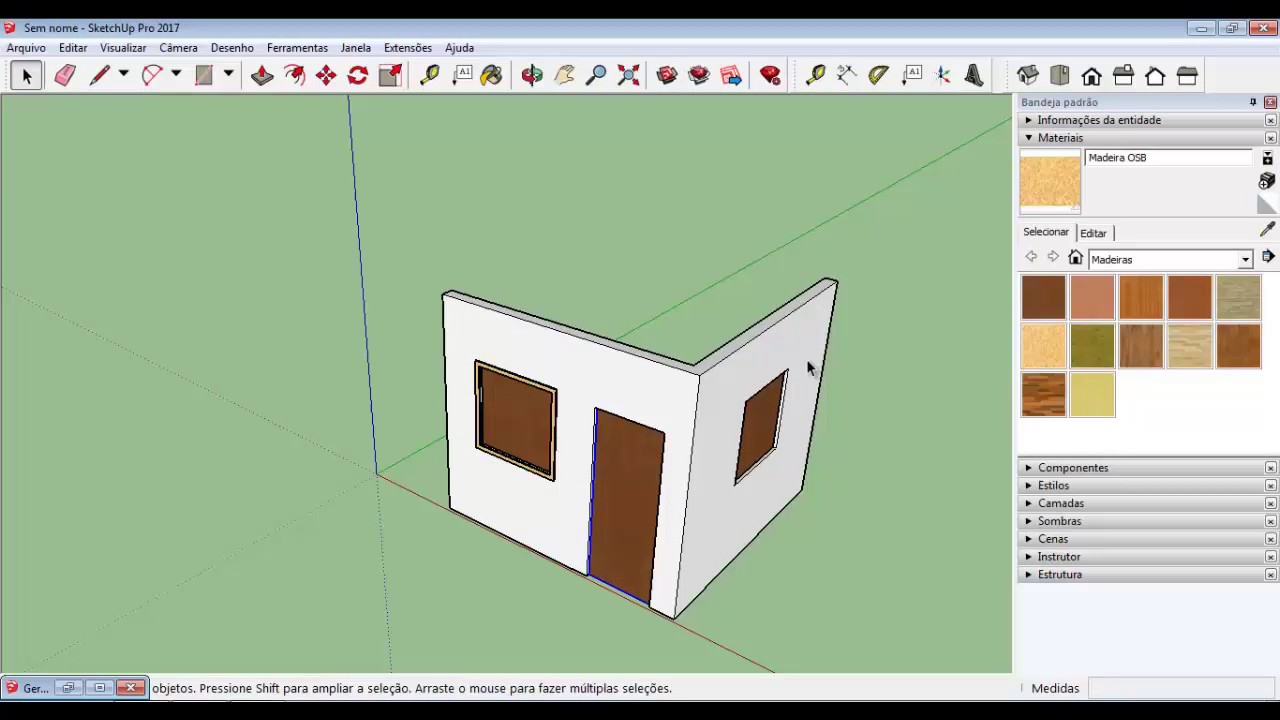Select the Zoom magnifier tool
The height and width of the screenshot is (720, 1280).
point(596,75)
